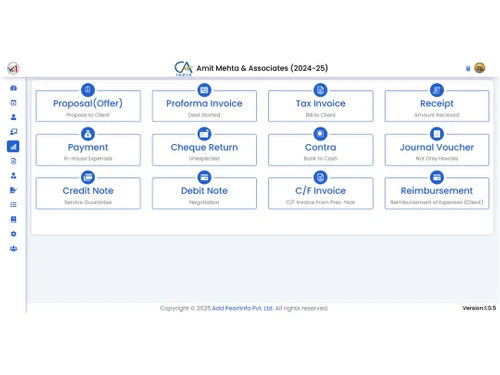Open the list icon in sidebar
Screen dimensions: 500x375
13,205
